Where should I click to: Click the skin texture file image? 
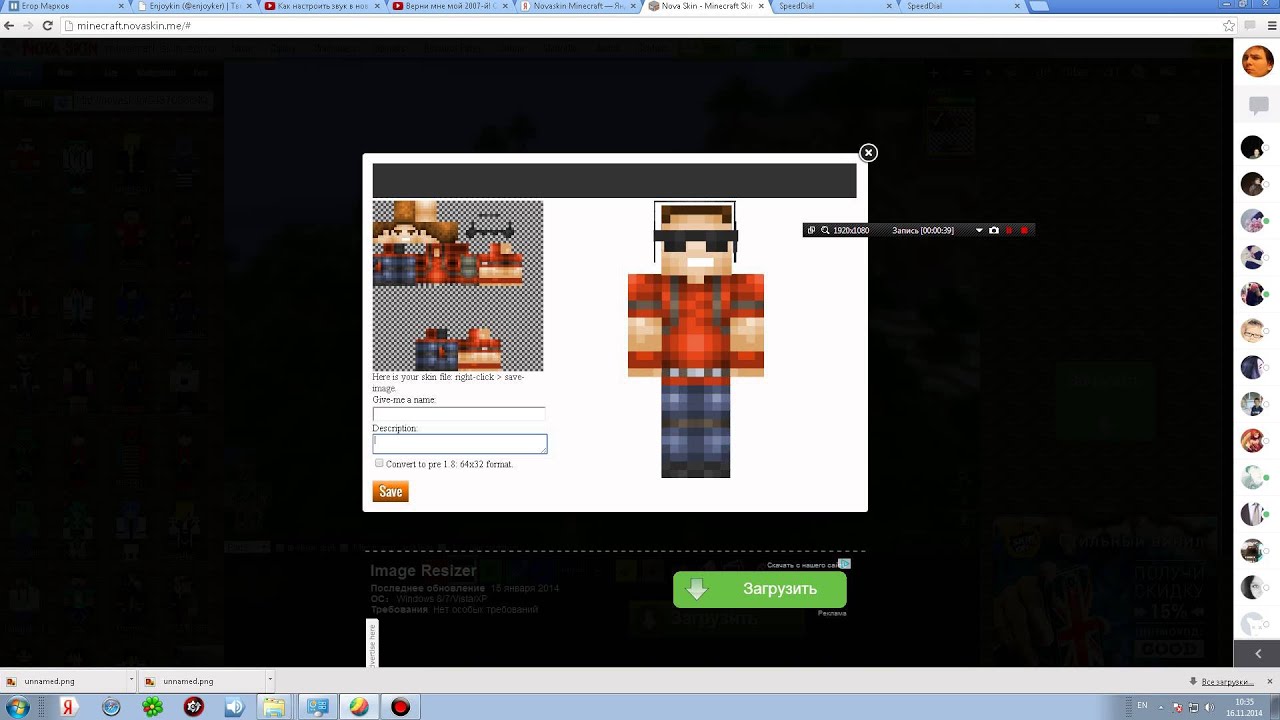(x=458, y=286)
